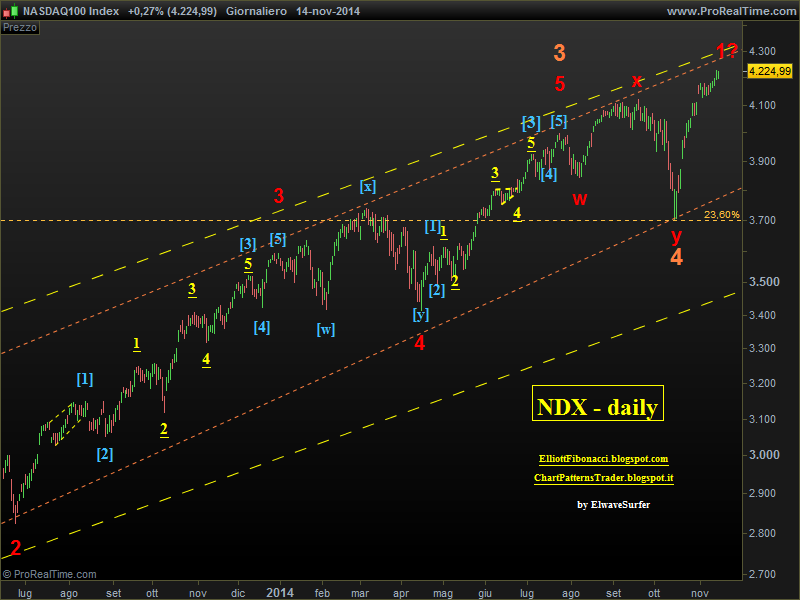Viewport: 800px width, 600px height.
Task: Click the blue [w] wave label
Action: (326, 330)
